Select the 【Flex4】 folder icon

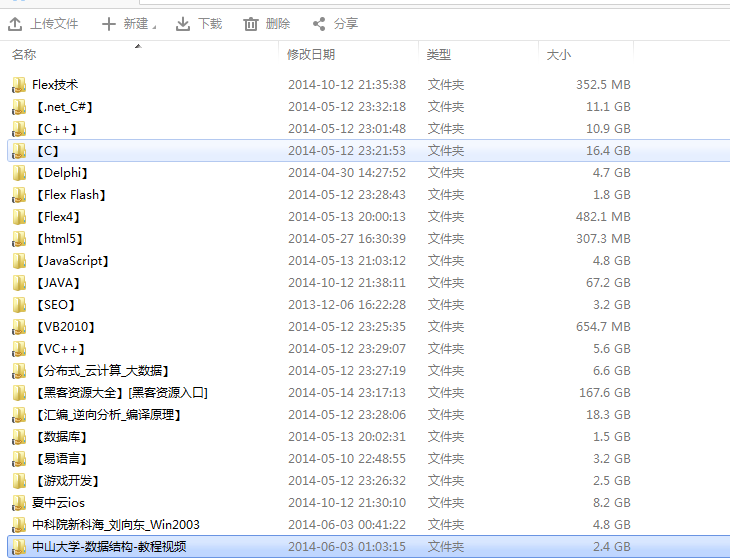coord(19,216)
